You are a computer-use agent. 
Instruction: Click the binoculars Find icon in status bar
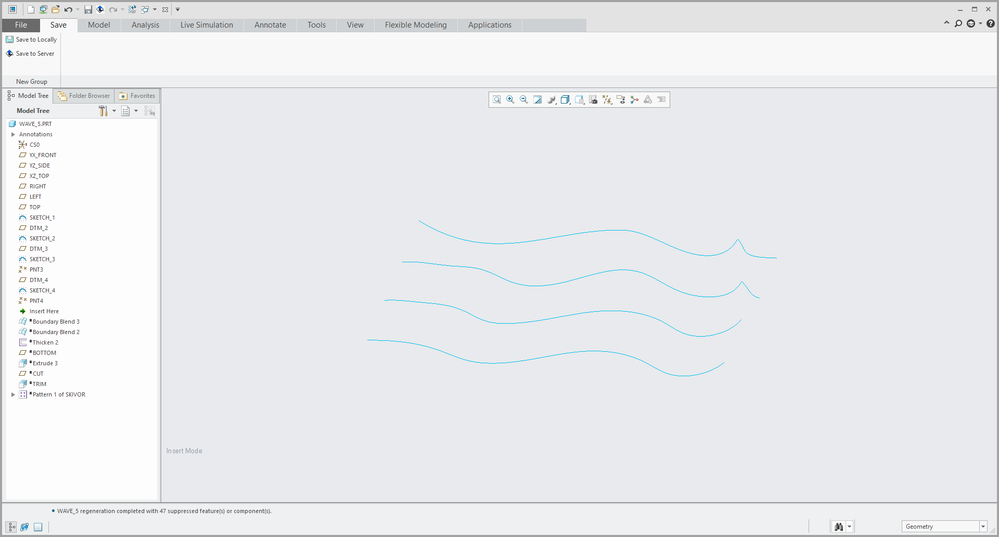838,527
